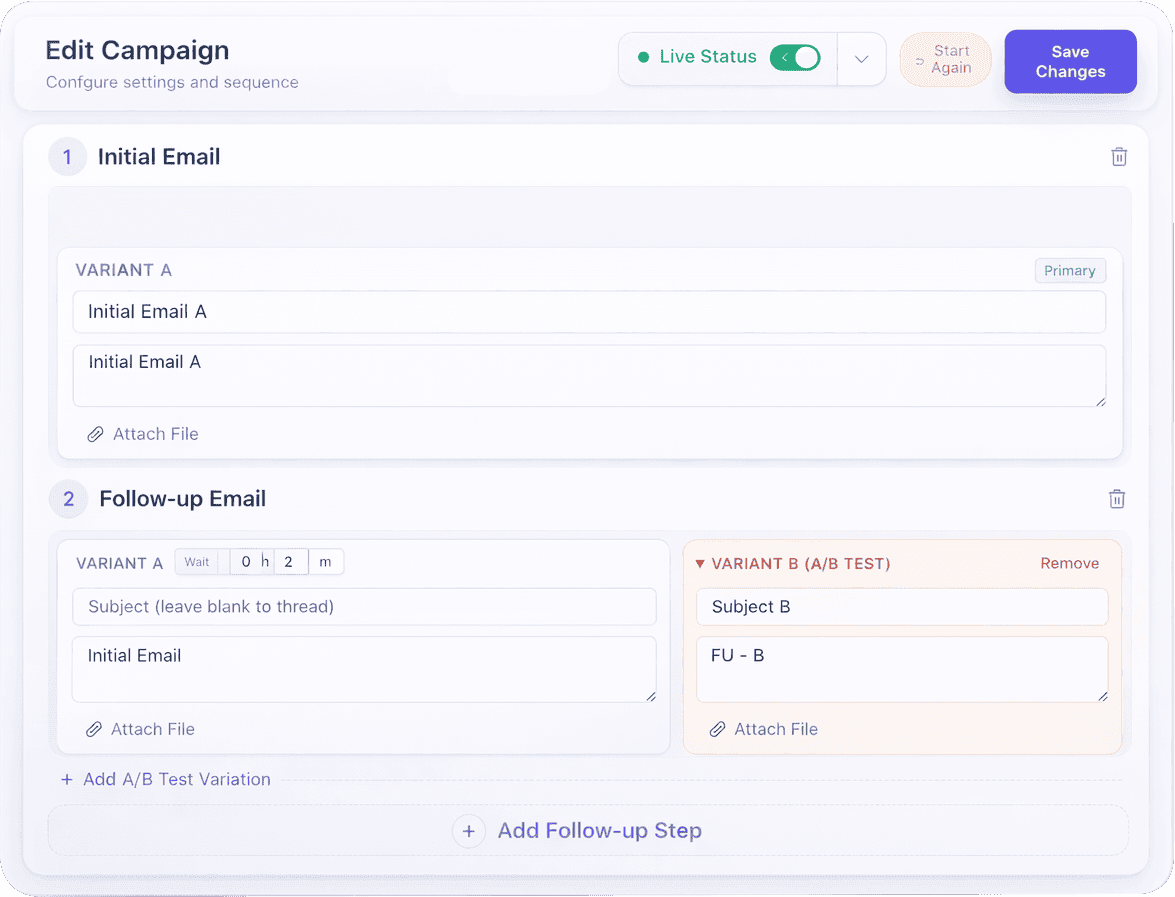Click the Primary badge on Variant A
Screen dimensions: 1175x897
pos(1070,270)
